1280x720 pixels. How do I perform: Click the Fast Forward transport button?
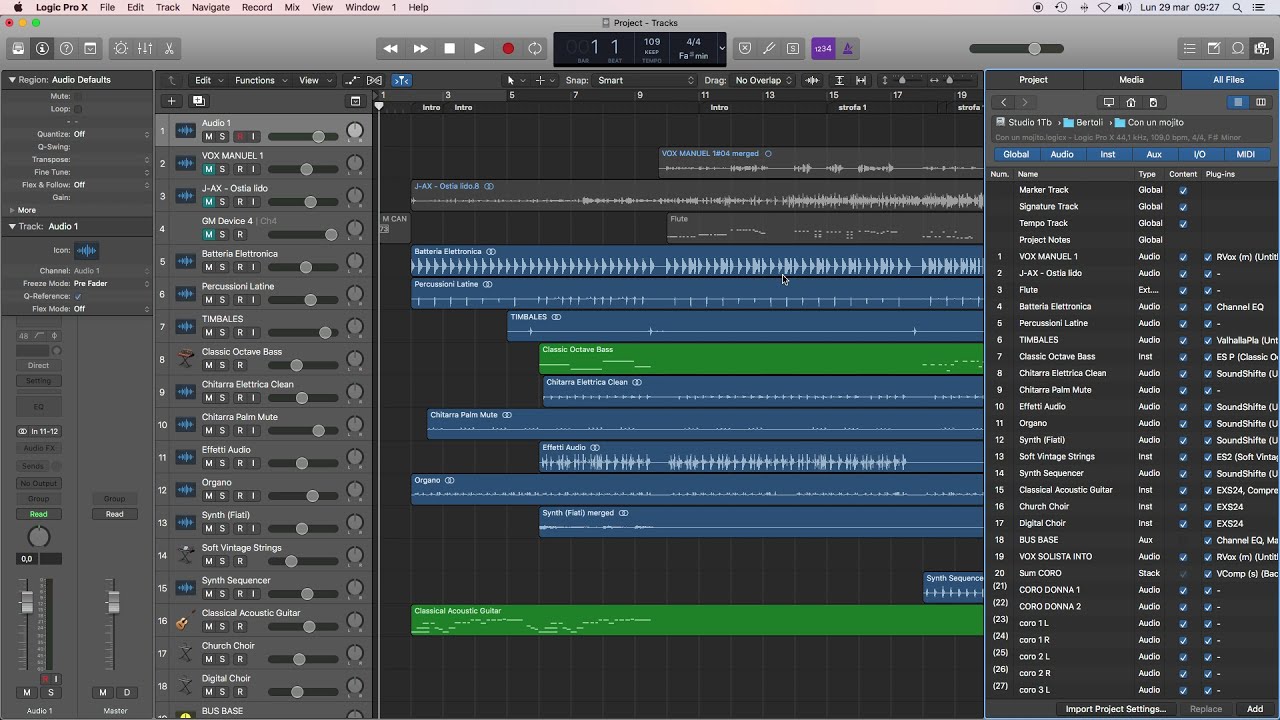(420, 48)
